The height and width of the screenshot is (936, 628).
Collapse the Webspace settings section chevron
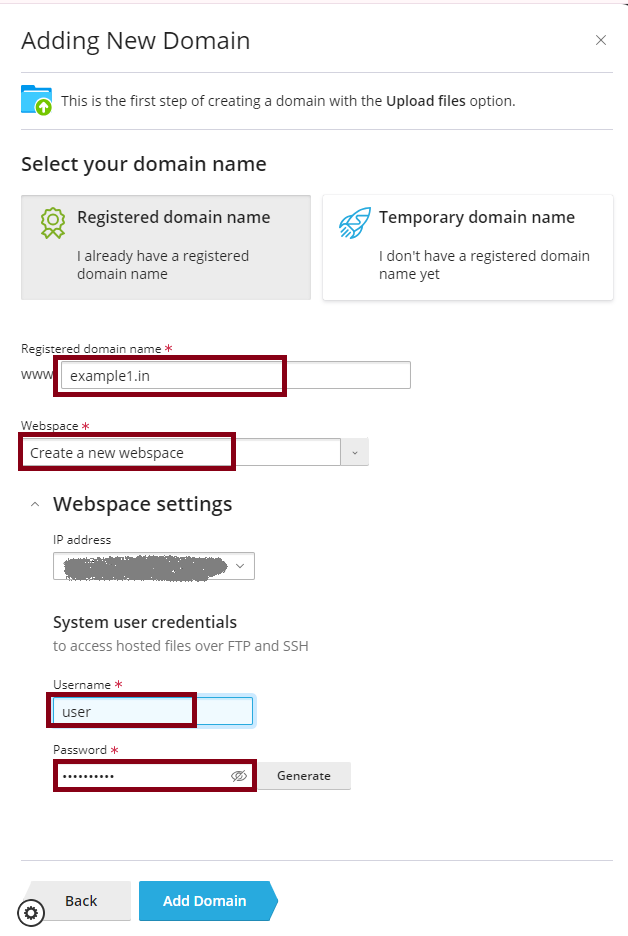coord(34,504)
